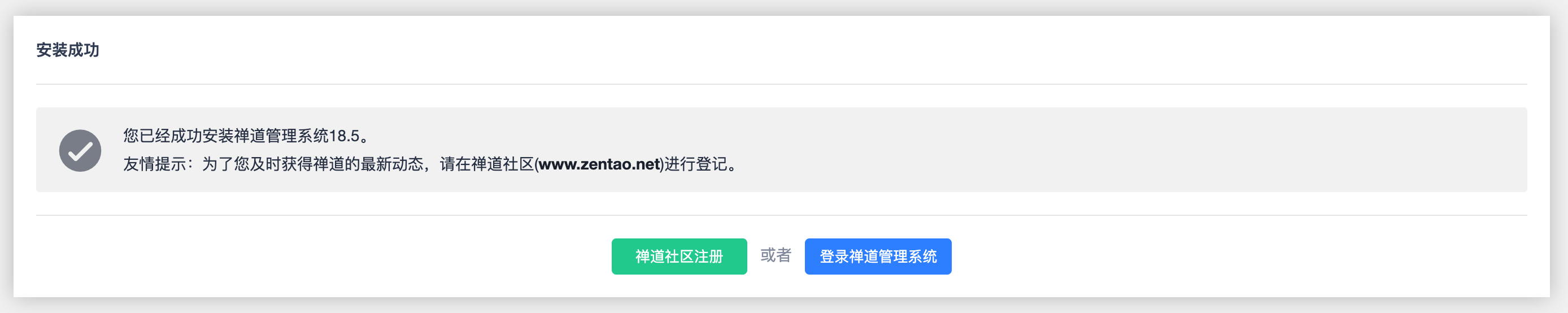Click the 安装成功 heading
Image resolution: width=1568 pixels, height=313 pixels.
point(68,50)
